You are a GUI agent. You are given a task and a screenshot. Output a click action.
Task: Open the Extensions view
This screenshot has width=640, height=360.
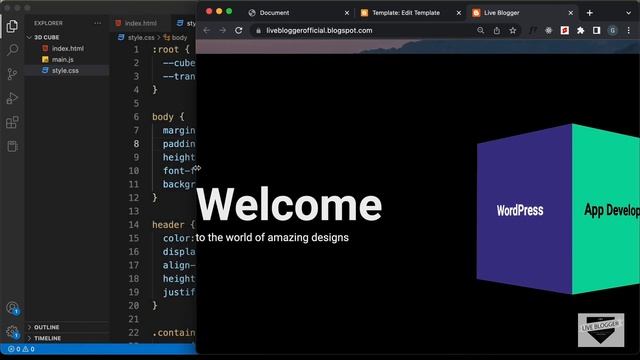(x=12, y=122)
